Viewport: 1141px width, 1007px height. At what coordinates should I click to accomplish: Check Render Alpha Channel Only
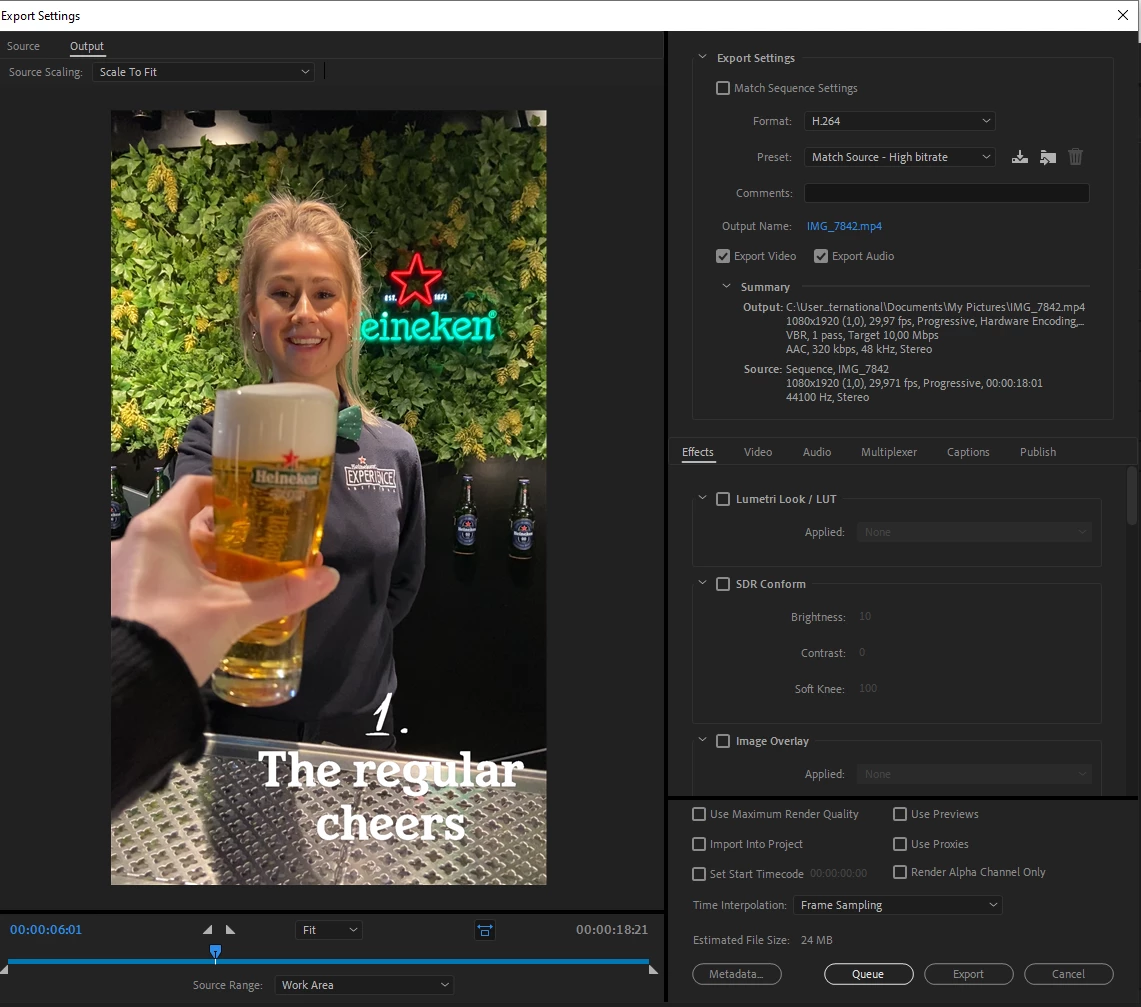point(899,872)
